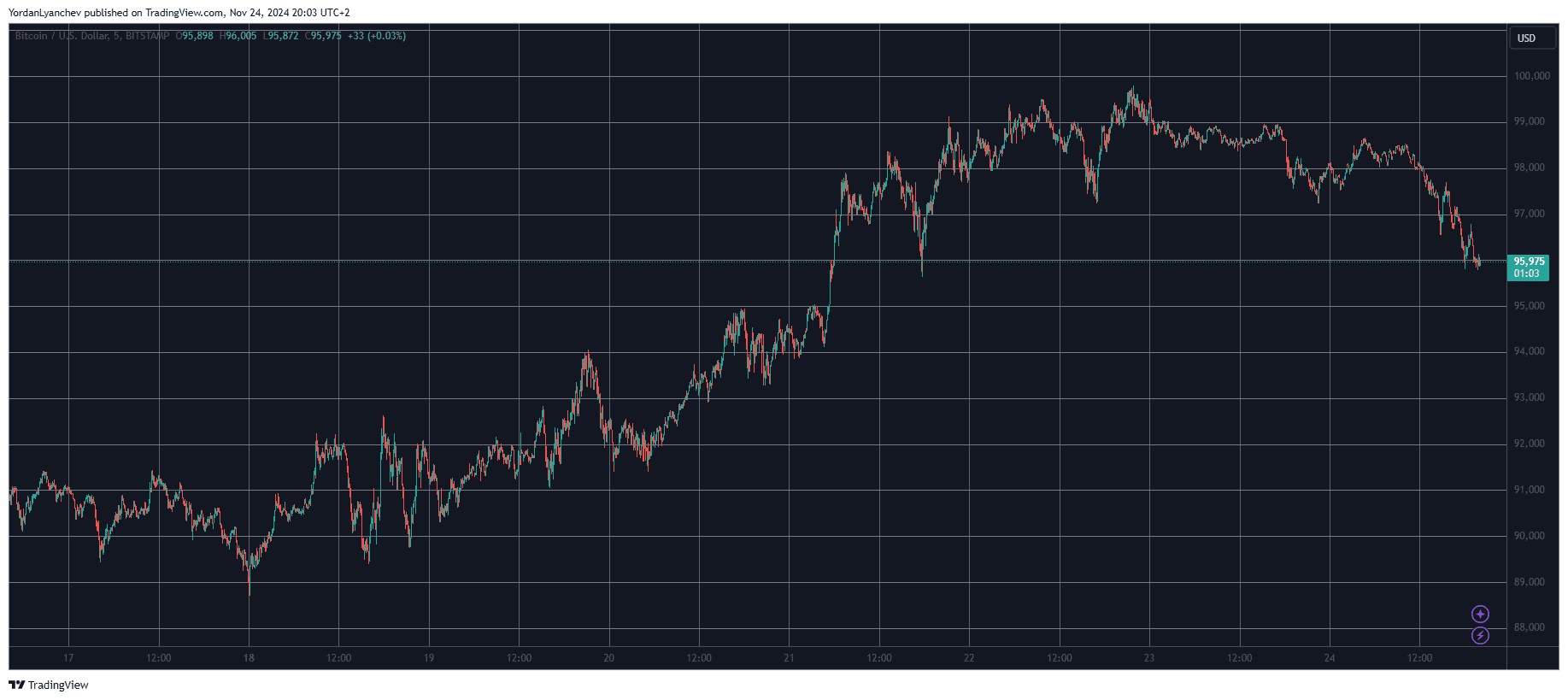This screenshot has height=700, width=1568.
Task: Click the 93,000 price axis label
Action: pos(1530,397)
